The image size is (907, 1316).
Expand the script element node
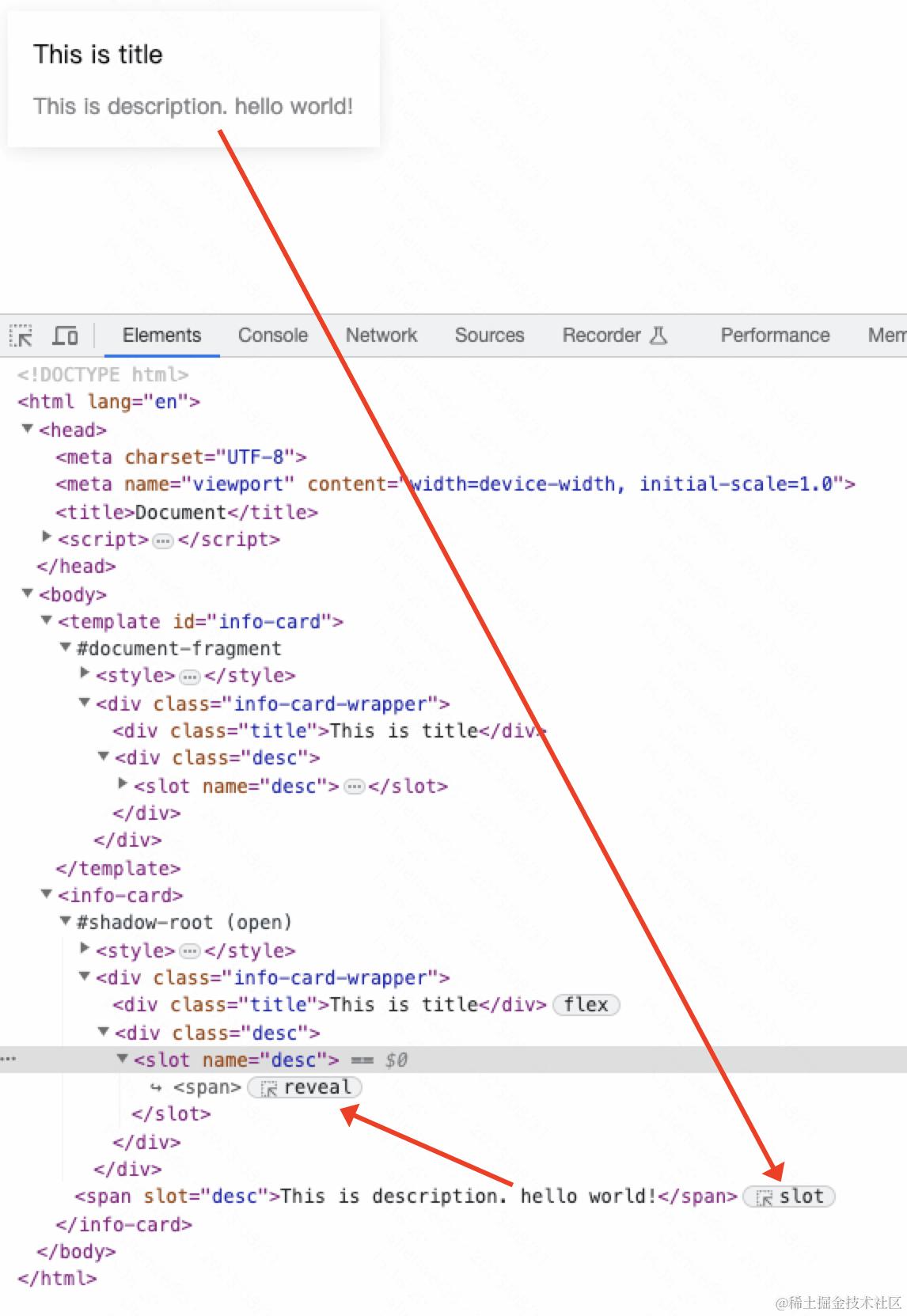coord(47,537)
